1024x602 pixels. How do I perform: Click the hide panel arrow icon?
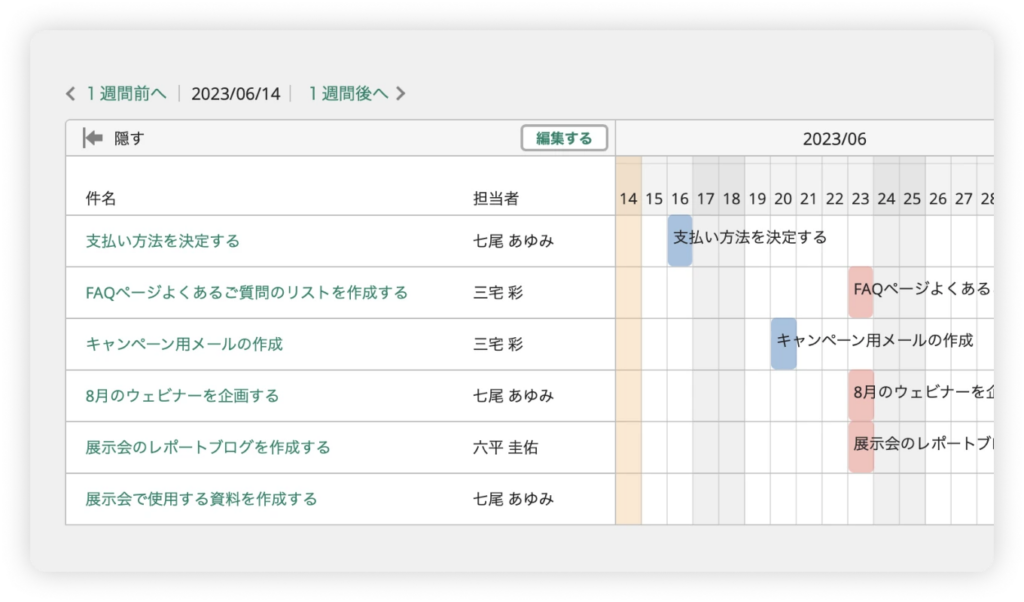click(93, 138)
